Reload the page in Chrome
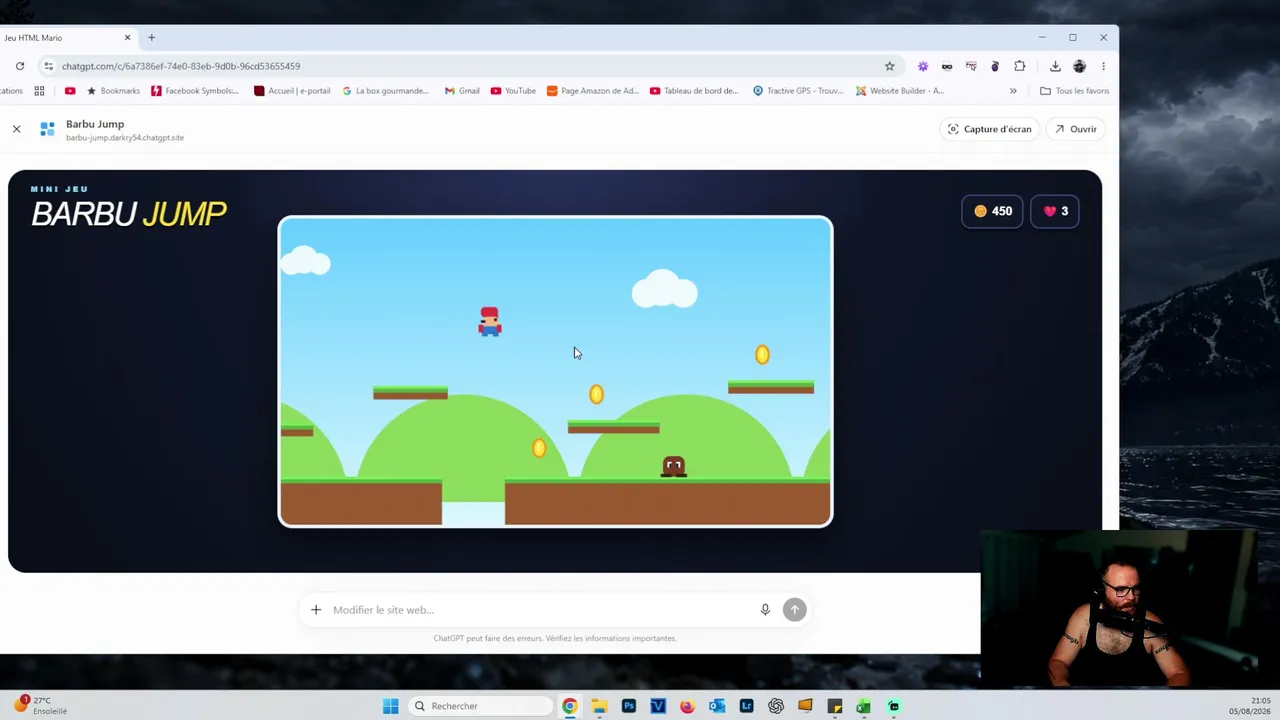The width and height of the screenshot is (1280, 720). 20,66
